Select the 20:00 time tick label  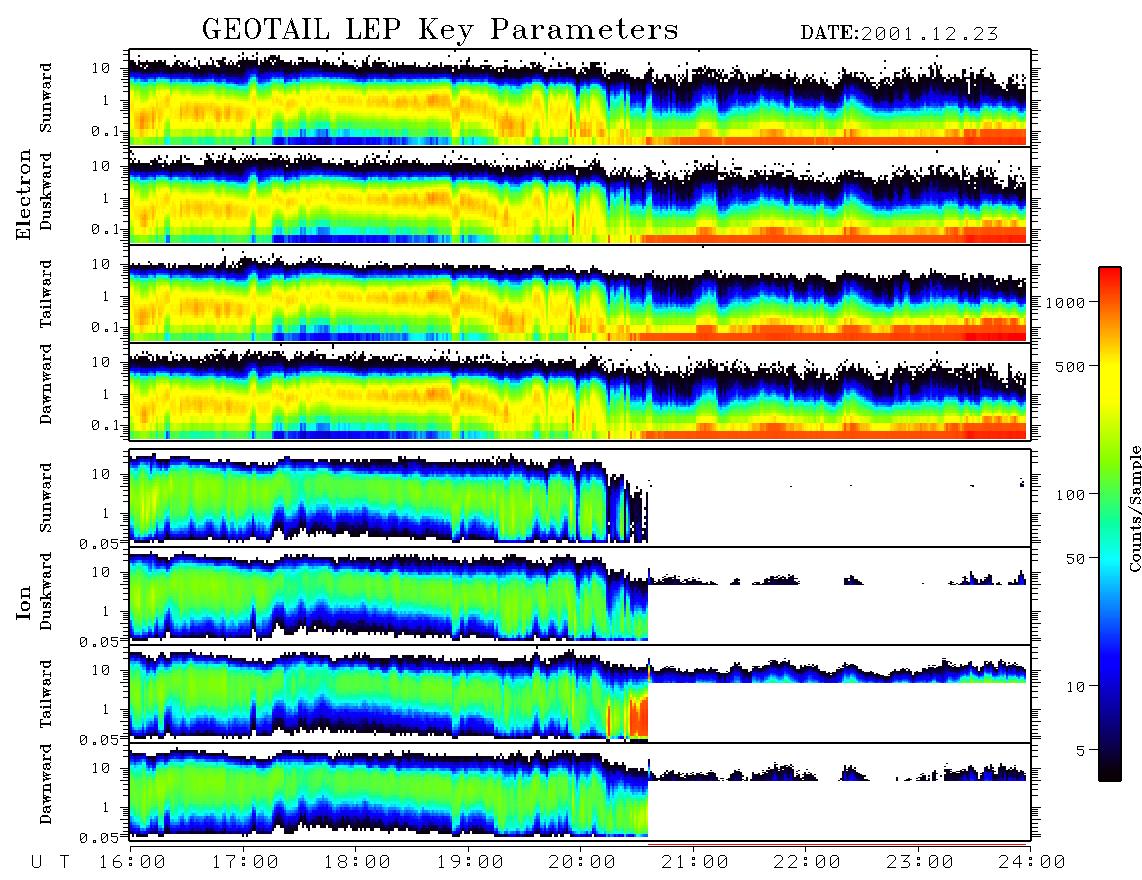coord(583,862)
